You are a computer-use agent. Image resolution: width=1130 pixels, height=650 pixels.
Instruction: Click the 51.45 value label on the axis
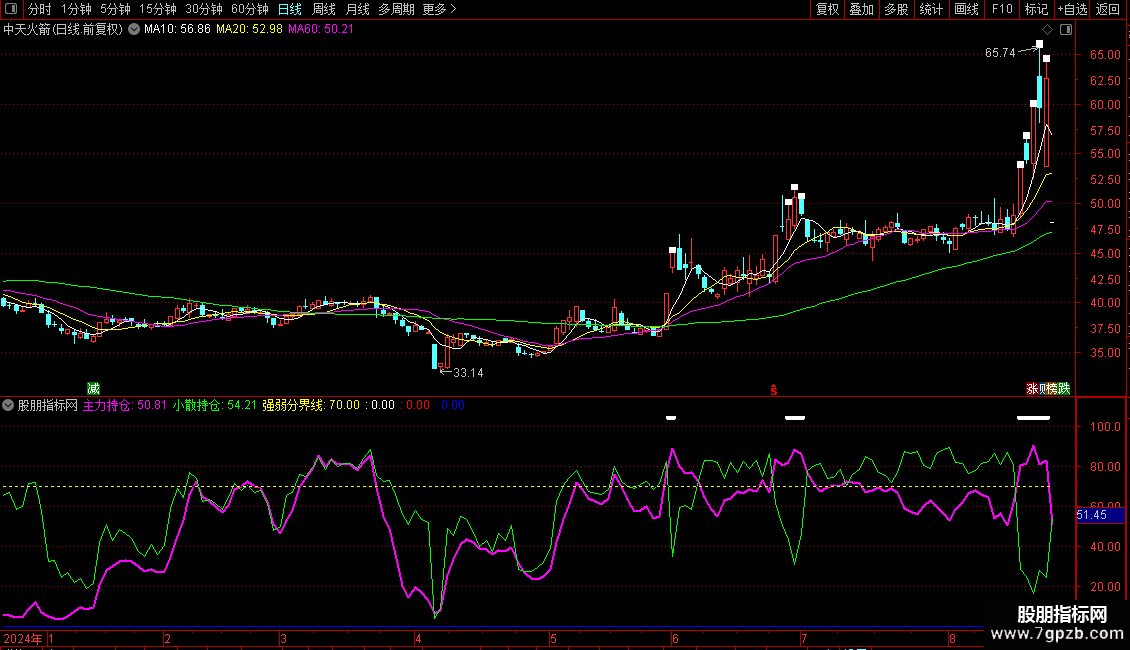coord(1091,515)
